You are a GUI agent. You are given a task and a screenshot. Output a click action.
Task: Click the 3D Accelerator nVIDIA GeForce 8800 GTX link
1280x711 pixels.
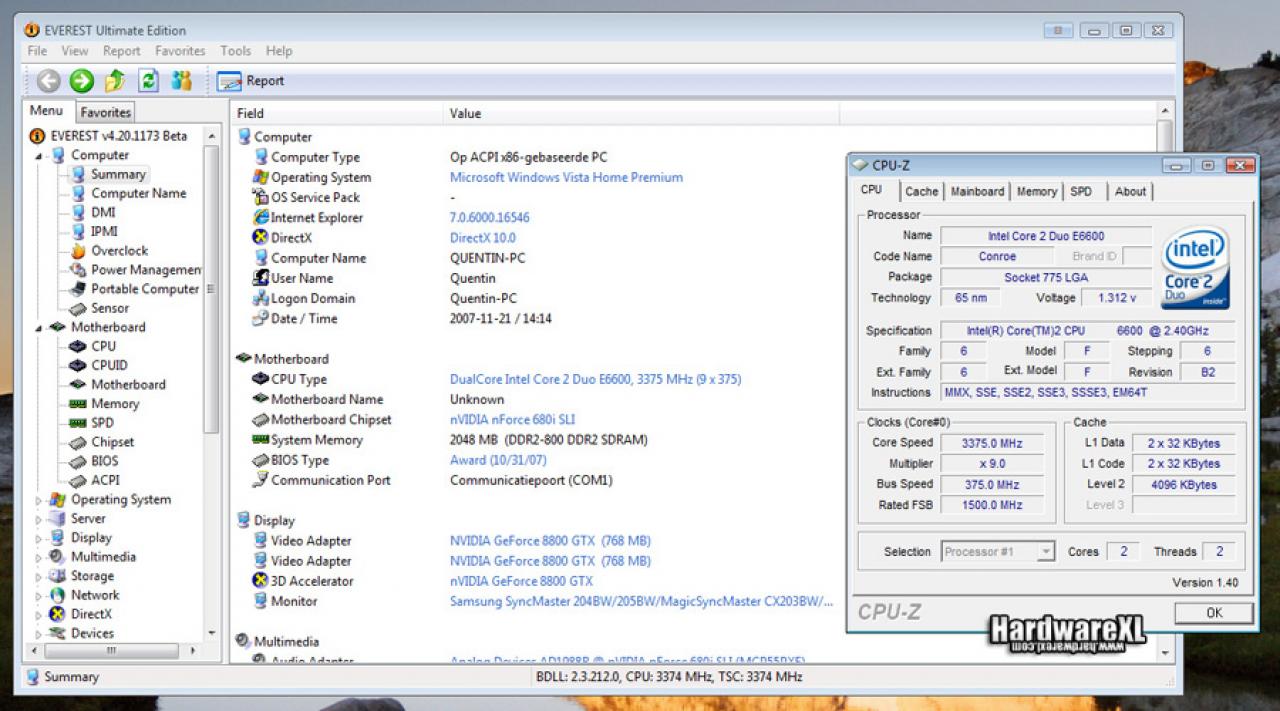tap(521, 581)
